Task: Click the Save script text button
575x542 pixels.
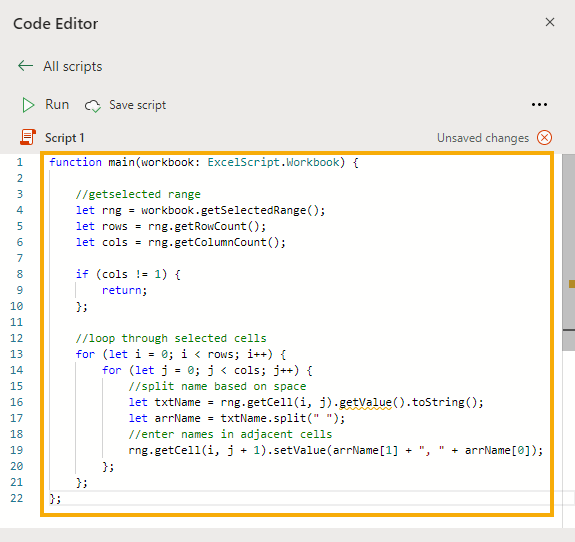Action: tap(138, 105)
